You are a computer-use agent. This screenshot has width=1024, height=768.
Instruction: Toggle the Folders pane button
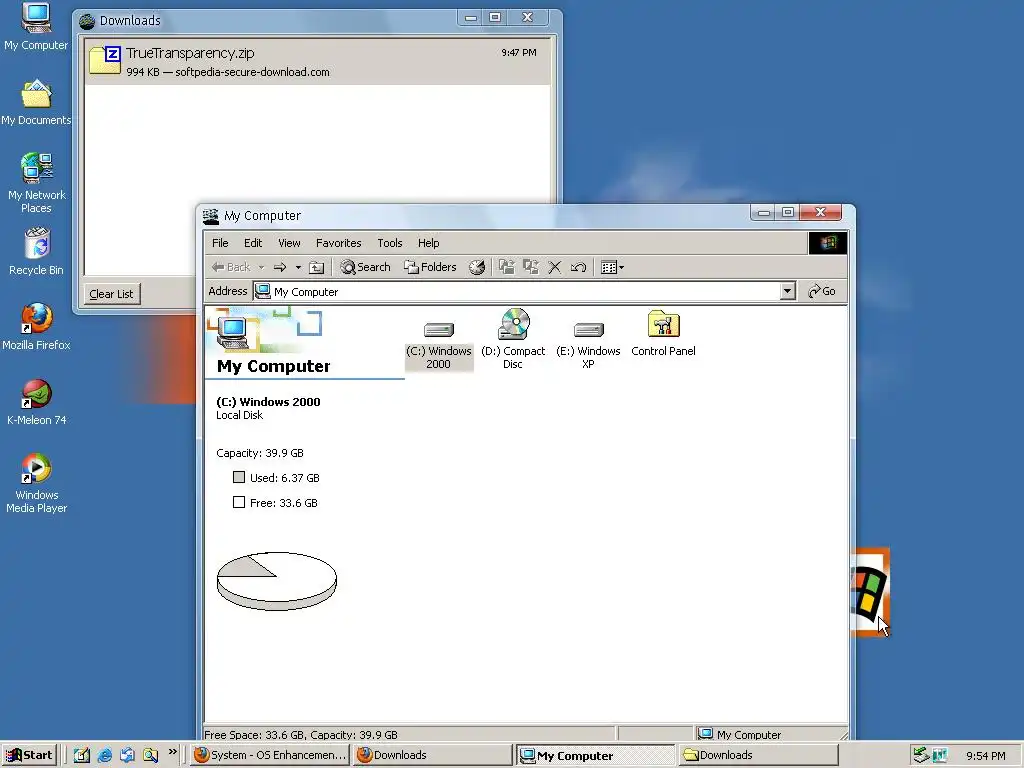click(x=430, y=267)
